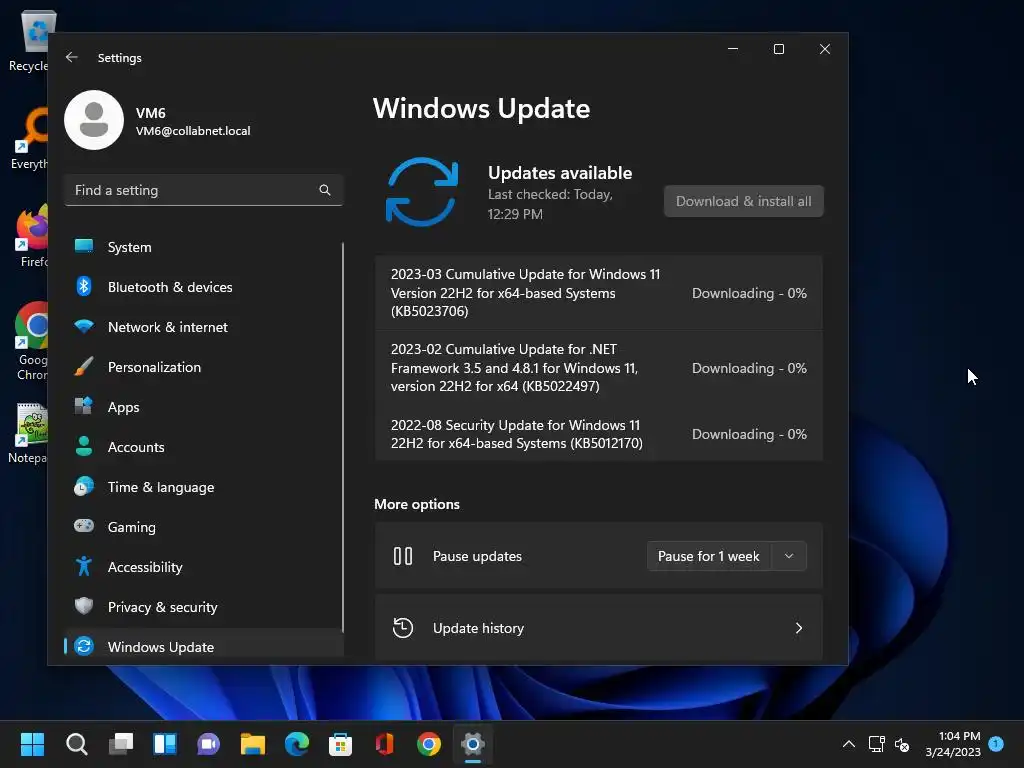Image resolution: width=1024 pixels, height=768 pixels.
Task: Click the sidebar vertical scrollbar
Action: point(343,438)
